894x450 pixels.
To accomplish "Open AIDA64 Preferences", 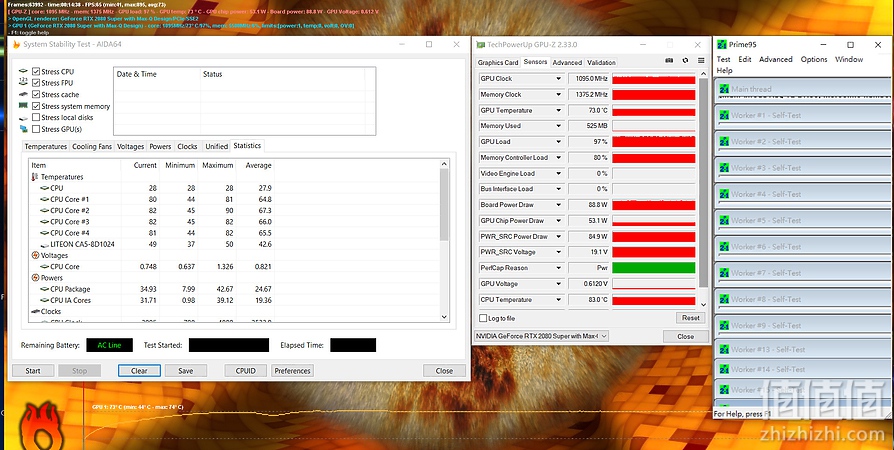I will (x=292, y=371).
